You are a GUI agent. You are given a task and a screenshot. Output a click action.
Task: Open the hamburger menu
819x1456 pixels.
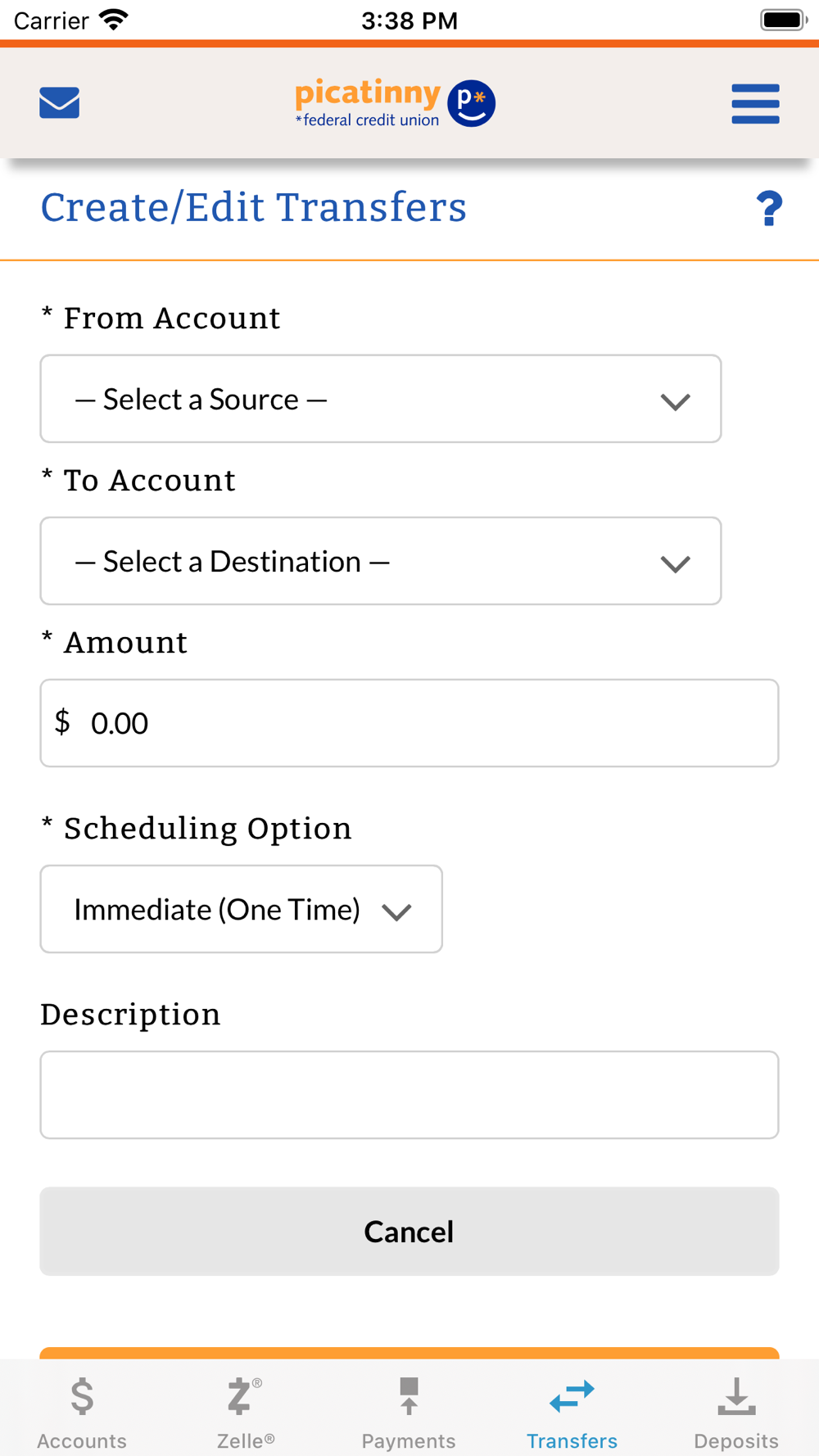pos(755,104)
